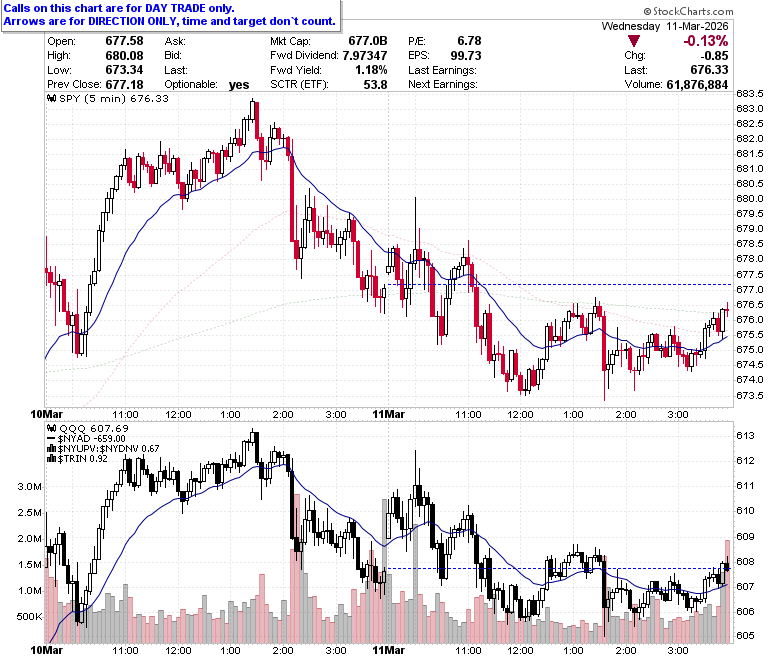Click the Volume 61,876,884 value
Image resolution: width=780 pixels, height=659 pixels.
tap(697, 85)
